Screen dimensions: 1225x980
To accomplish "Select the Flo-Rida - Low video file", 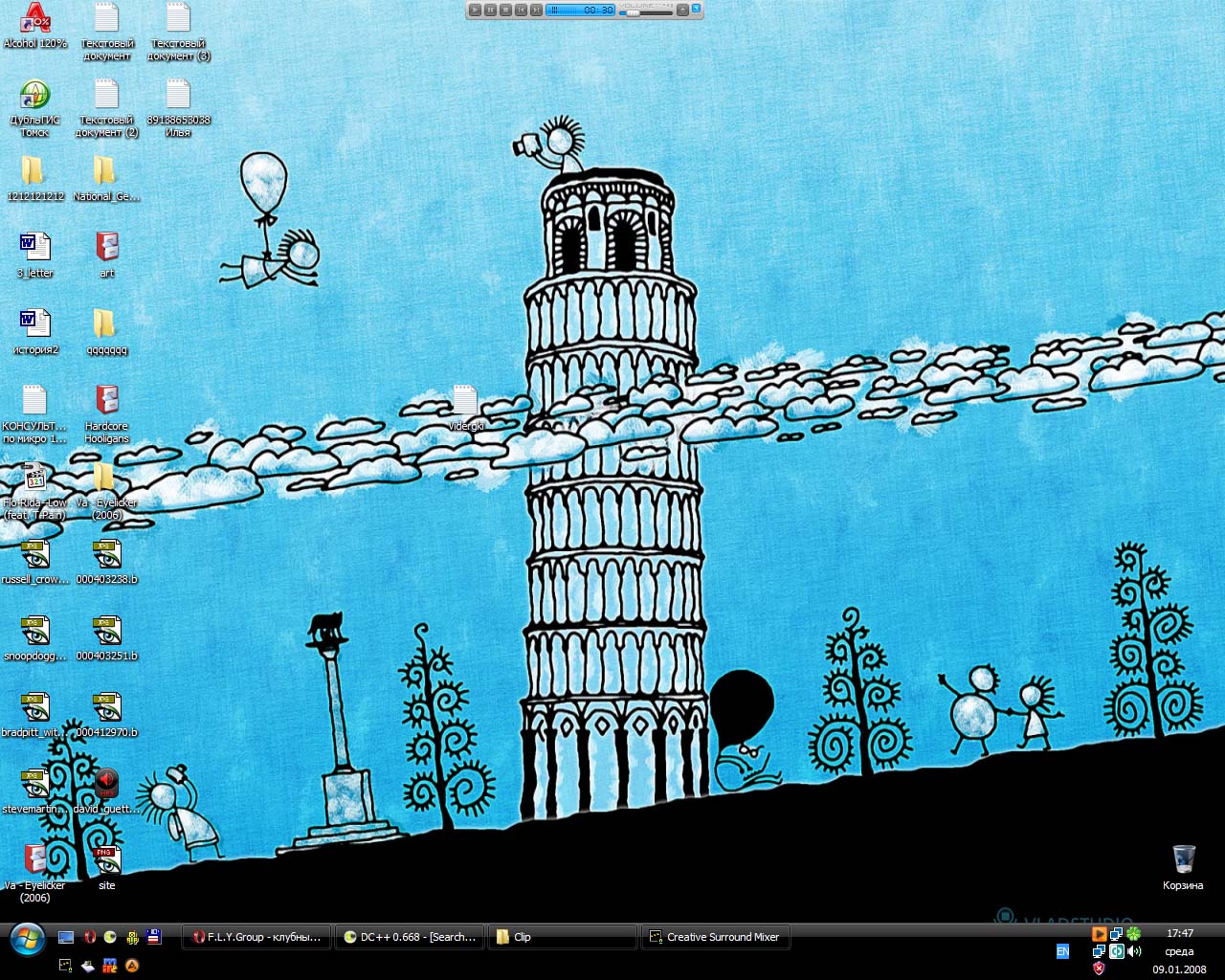I will [35, 491].
